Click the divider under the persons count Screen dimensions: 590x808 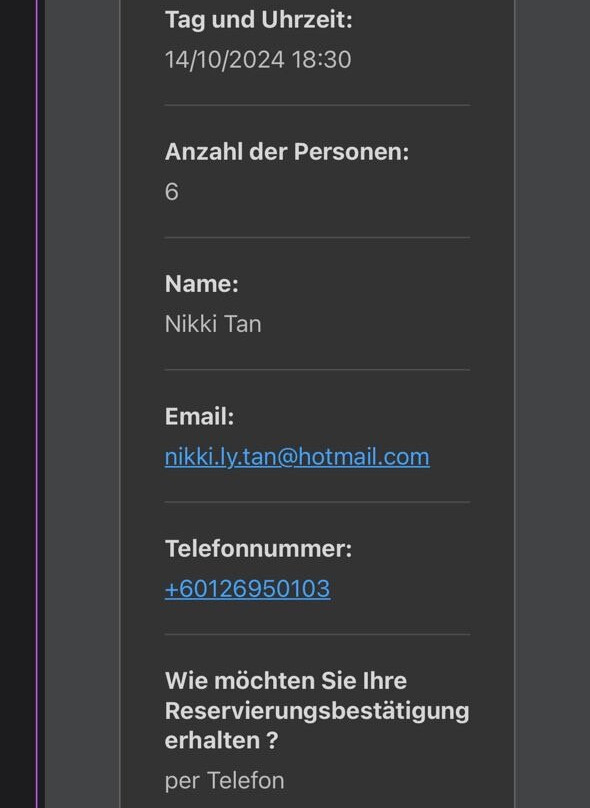(317, 238)
